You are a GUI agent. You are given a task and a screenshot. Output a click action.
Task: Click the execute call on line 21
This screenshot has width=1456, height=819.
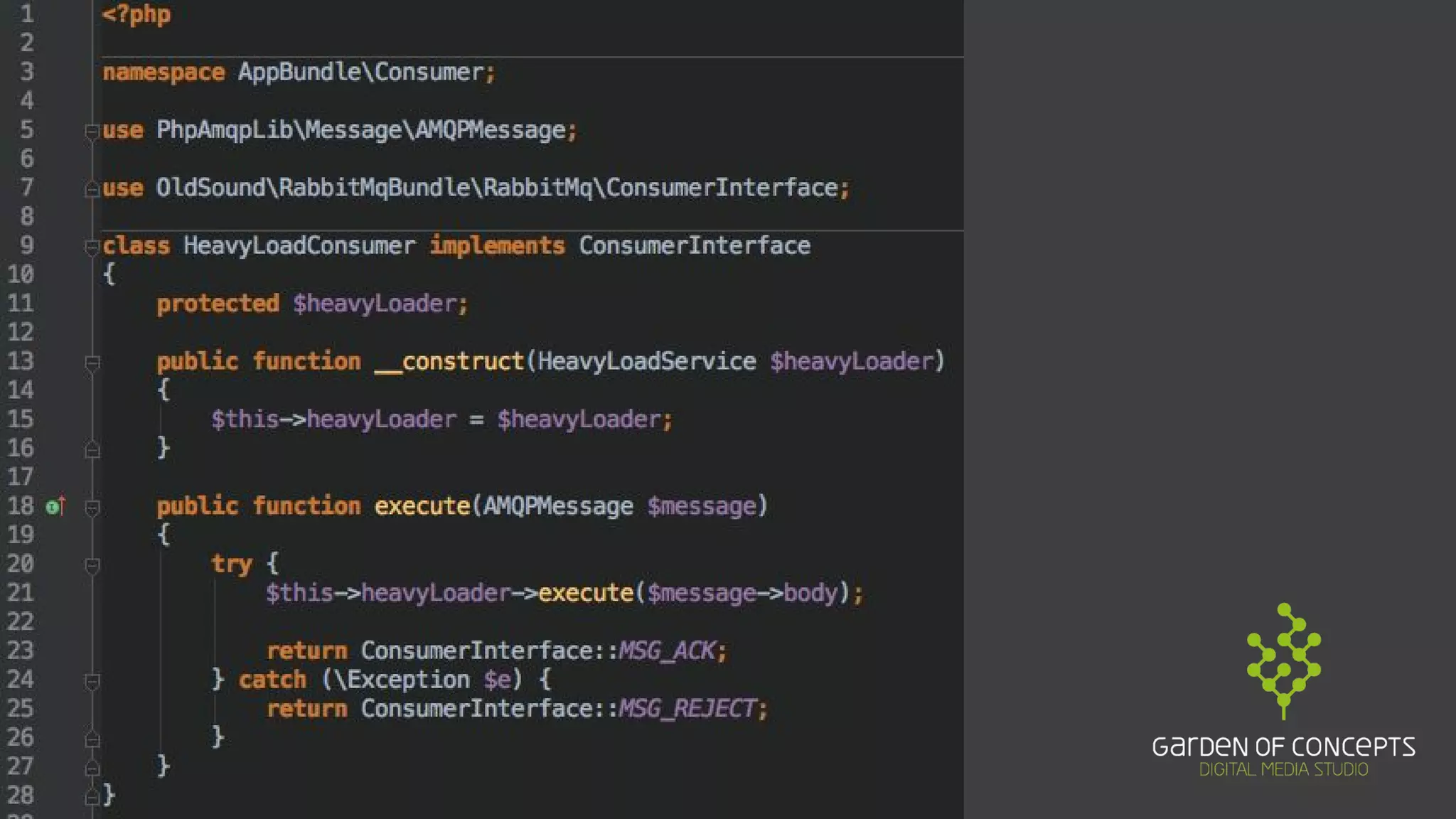(586, 593)
